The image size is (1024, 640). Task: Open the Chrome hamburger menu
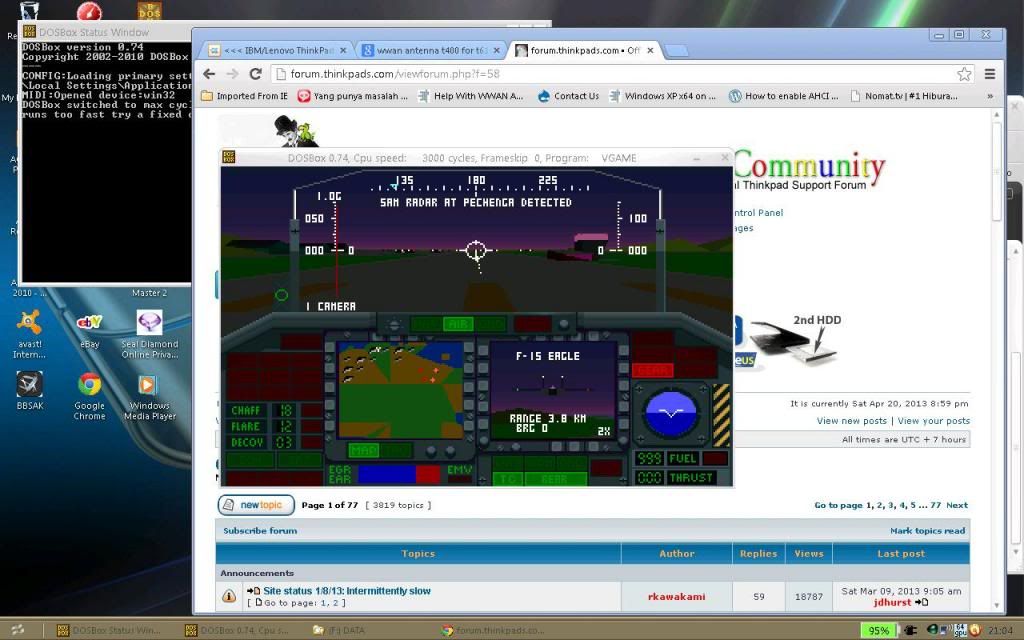[989, 74]
